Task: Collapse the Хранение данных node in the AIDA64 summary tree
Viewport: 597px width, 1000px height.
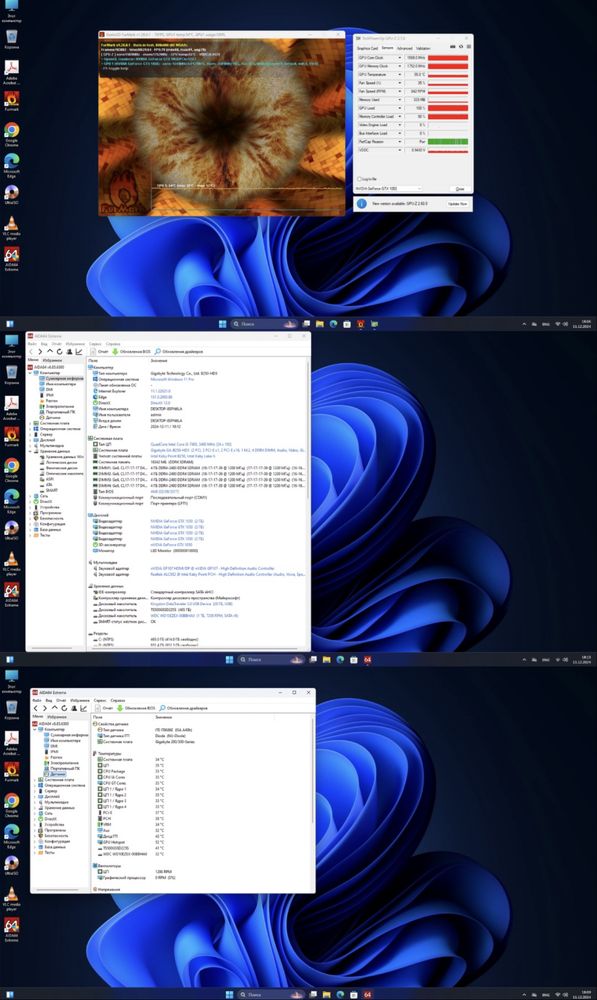Action: point(30,452)
